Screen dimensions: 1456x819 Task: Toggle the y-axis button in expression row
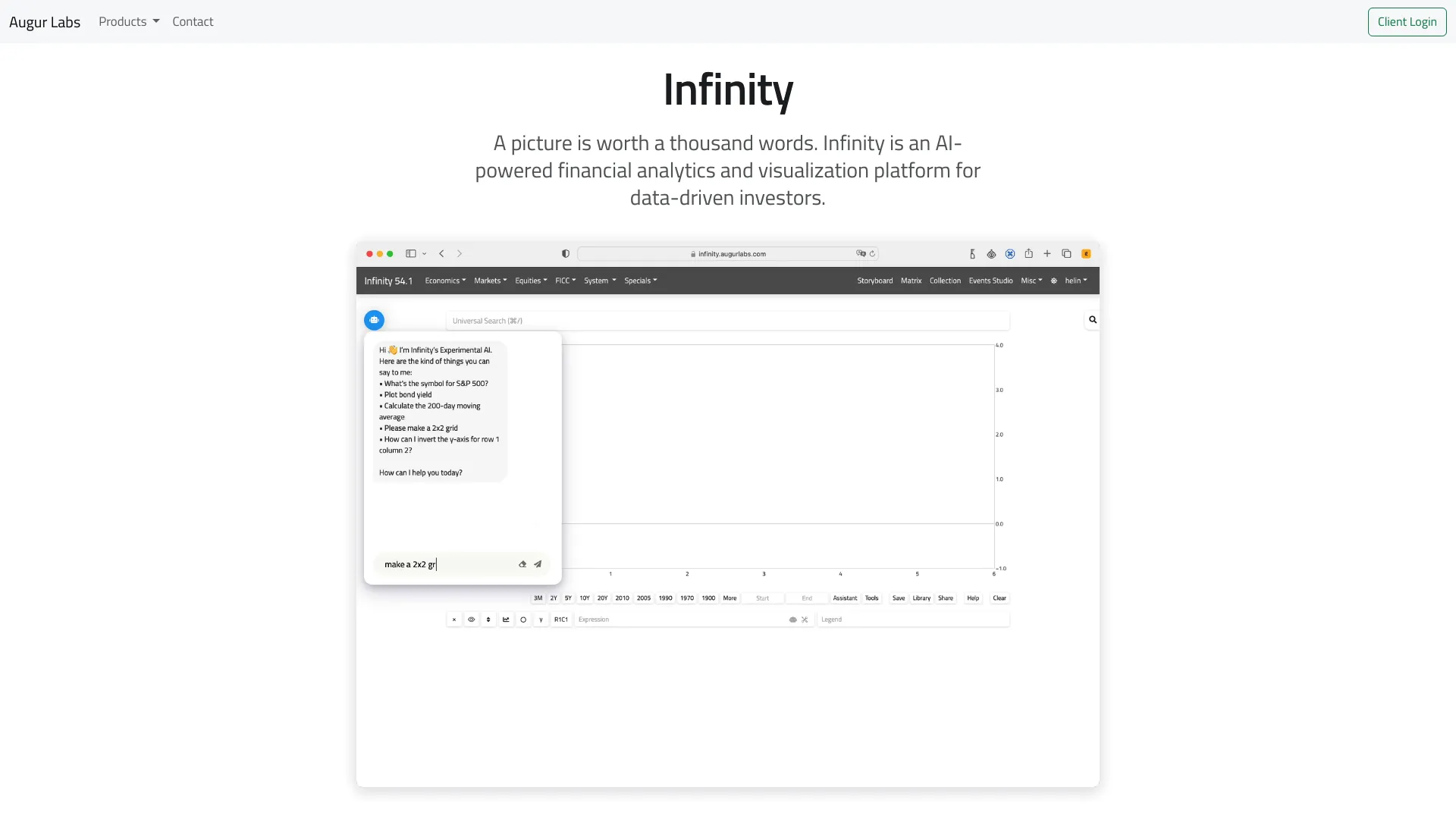click(541, 620)
